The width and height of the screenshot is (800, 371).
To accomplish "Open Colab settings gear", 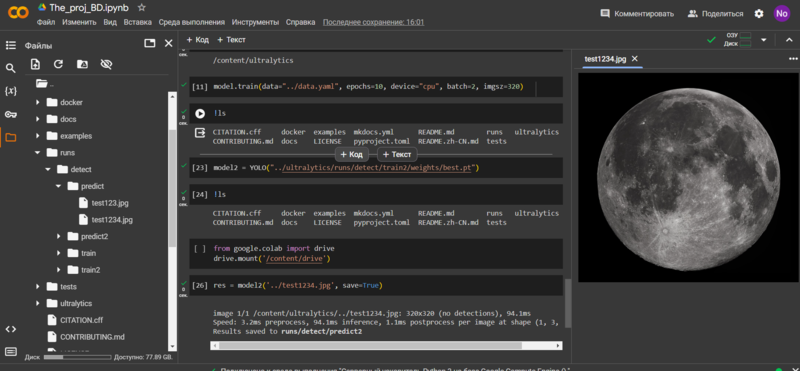I will click(759, 14).
